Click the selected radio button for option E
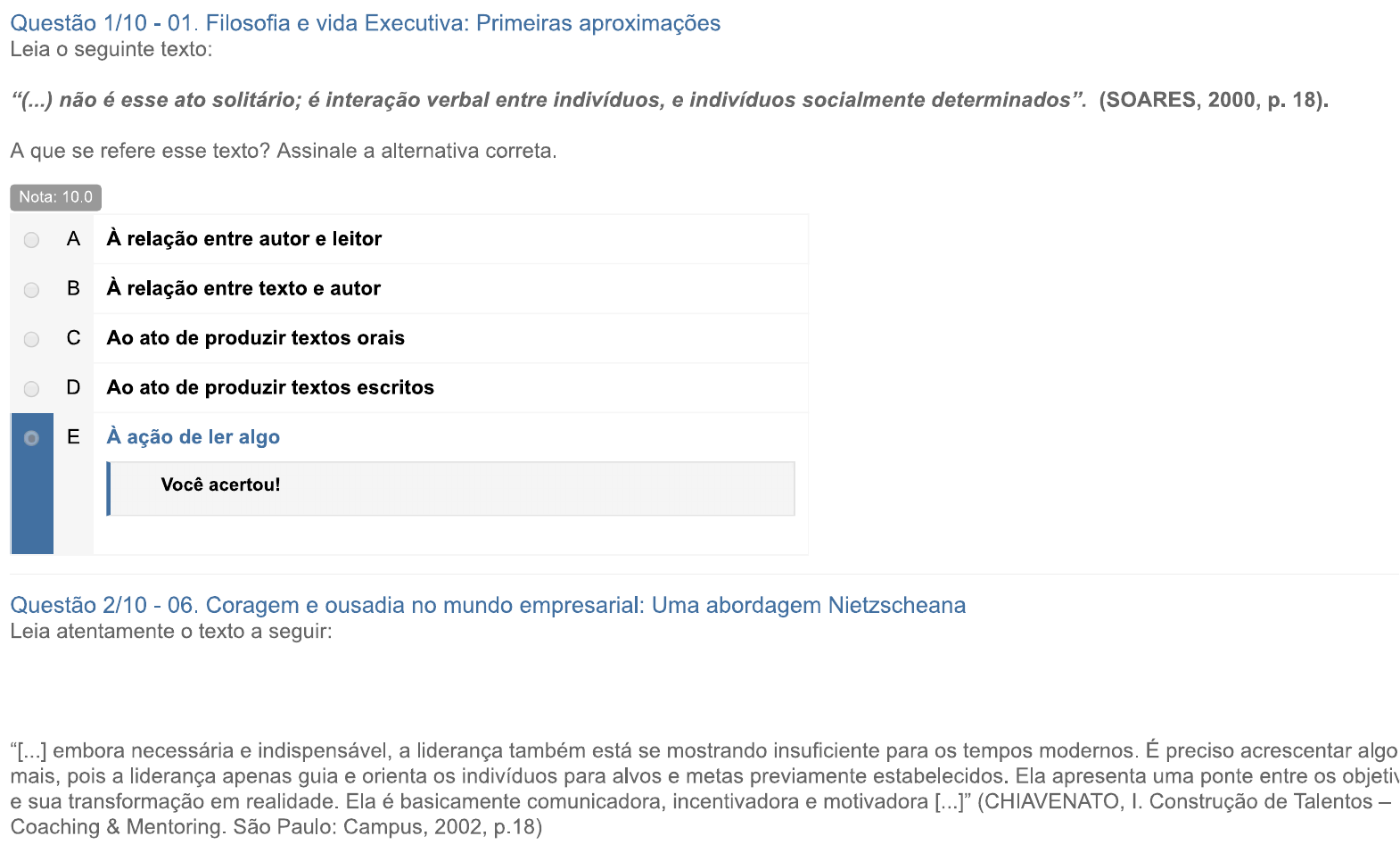1400x861 pixels. point(31,438)
